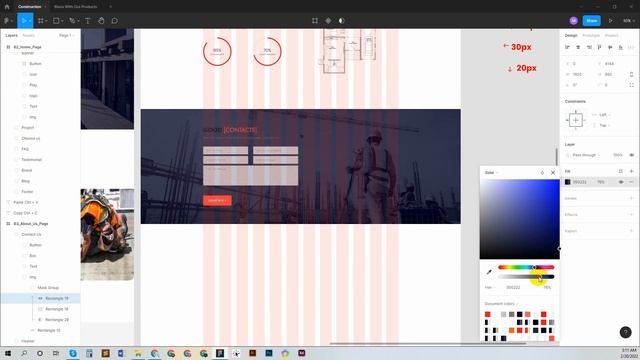Open horizontal constraint Left dropdown

pos(604,115)
